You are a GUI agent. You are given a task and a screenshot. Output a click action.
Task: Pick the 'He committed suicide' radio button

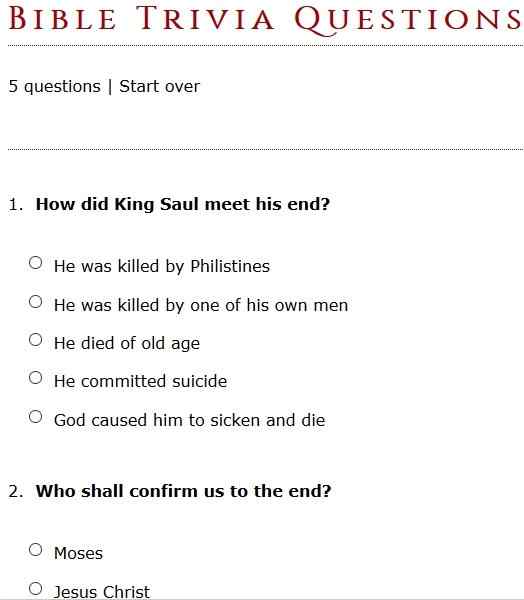36,378
